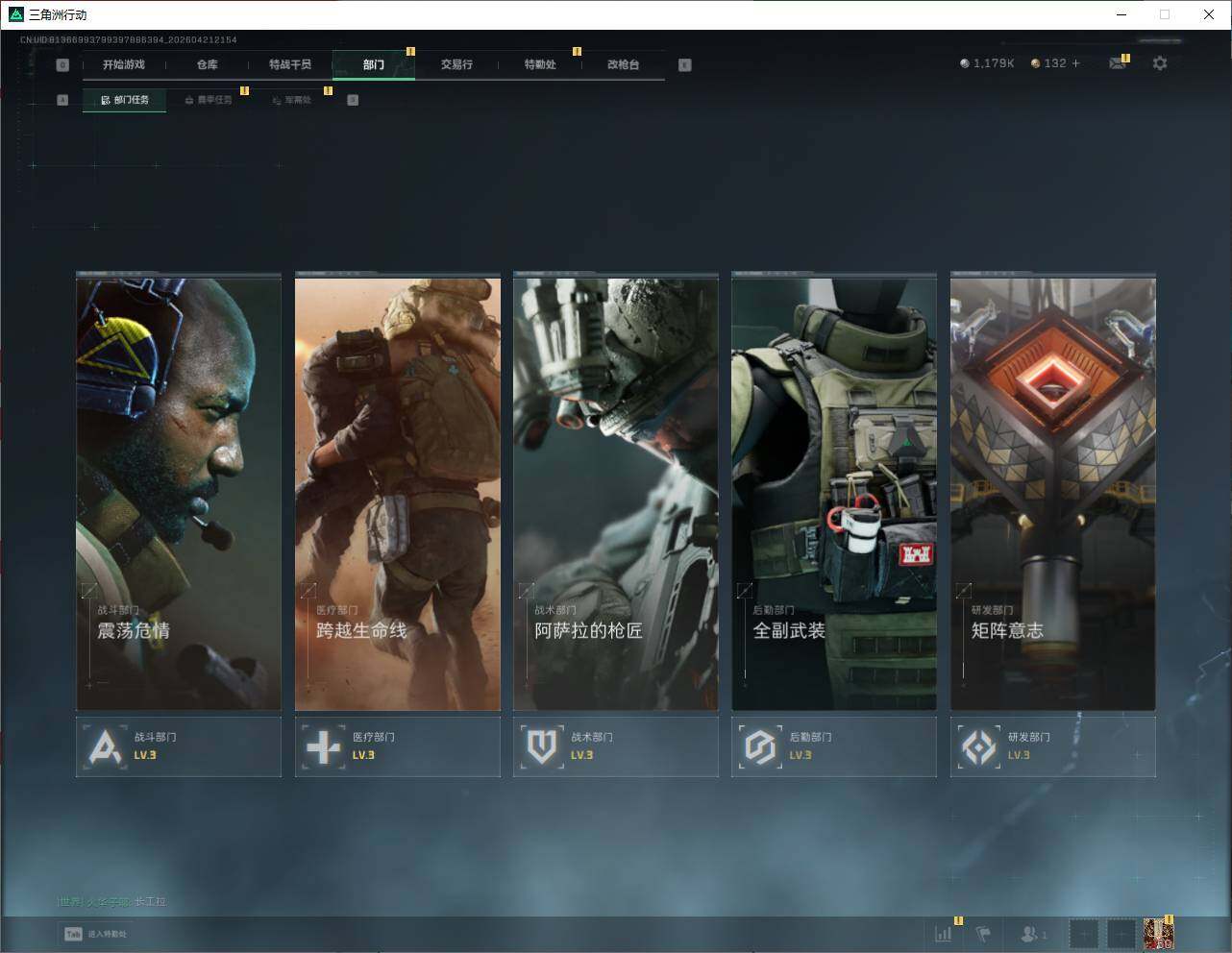1232x953 pixels.
Task: Open the 全副武装 logistics department card
Action: pos(834,494)
